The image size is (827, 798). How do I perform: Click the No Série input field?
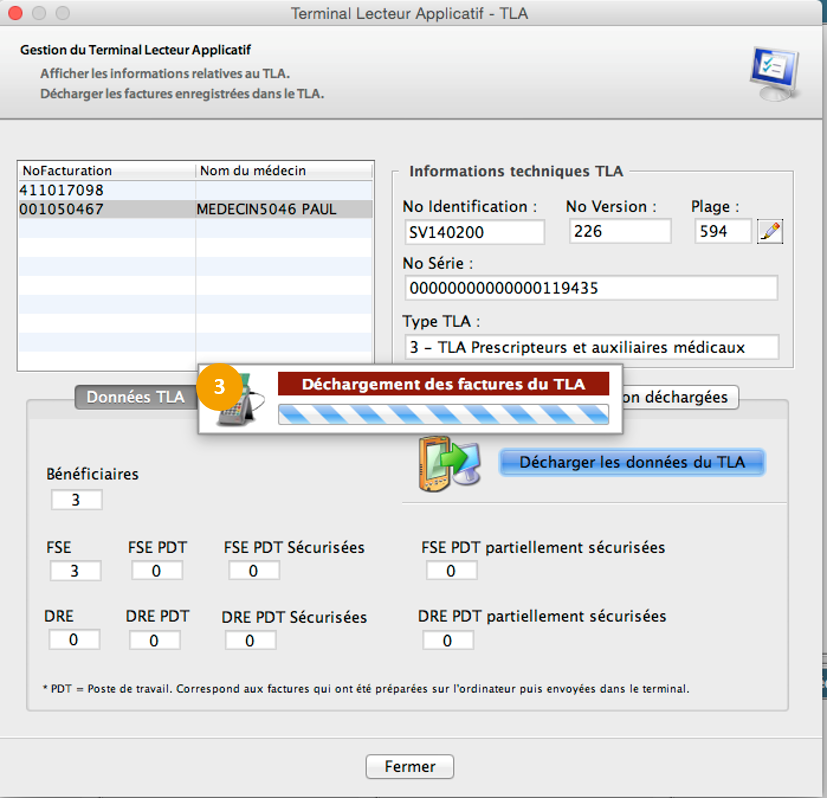pos(591,289)
